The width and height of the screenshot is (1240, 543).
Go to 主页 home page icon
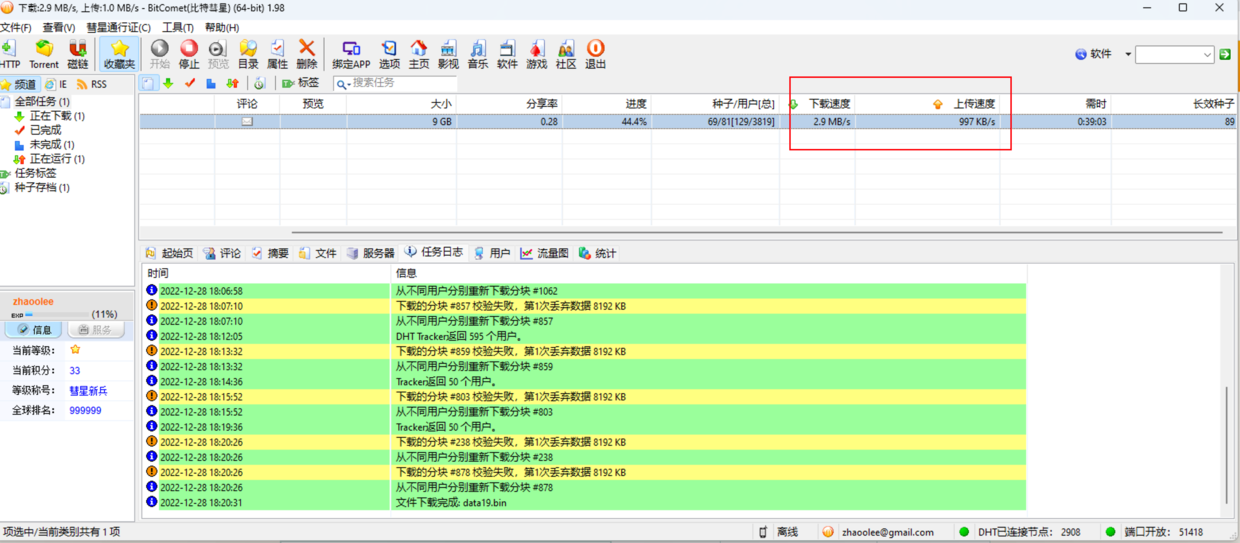tap(419, 54)
